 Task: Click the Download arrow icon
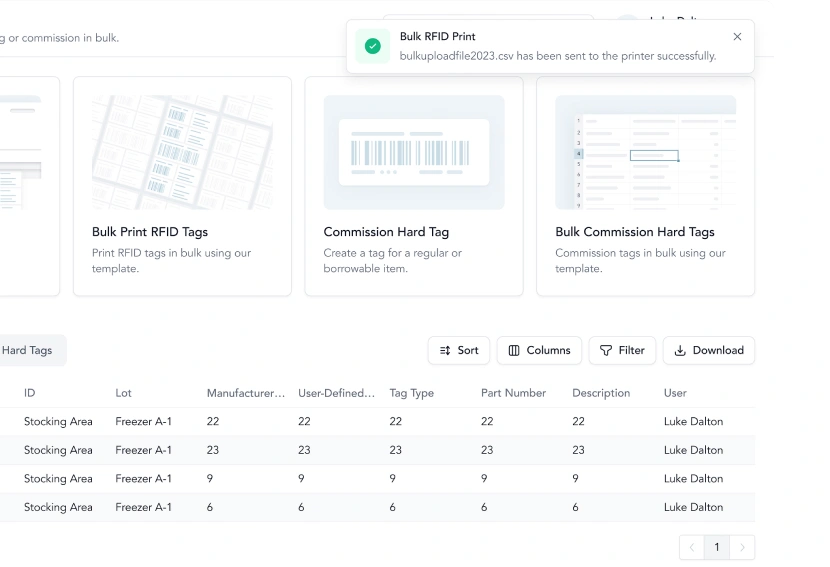pyautogui.click(x=680, y=350)
